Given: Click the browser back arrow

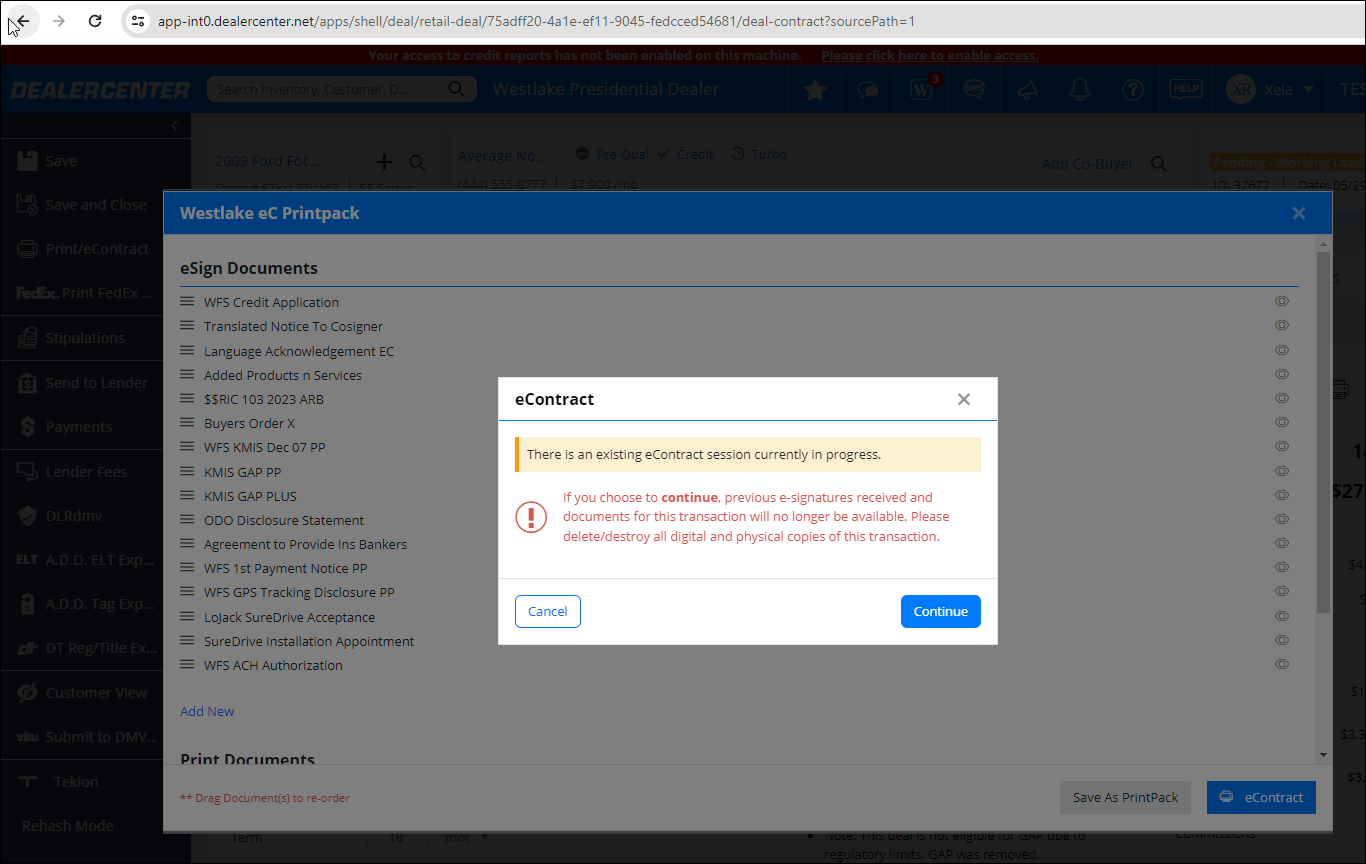Looking at the screenshot, I should 22,20.
